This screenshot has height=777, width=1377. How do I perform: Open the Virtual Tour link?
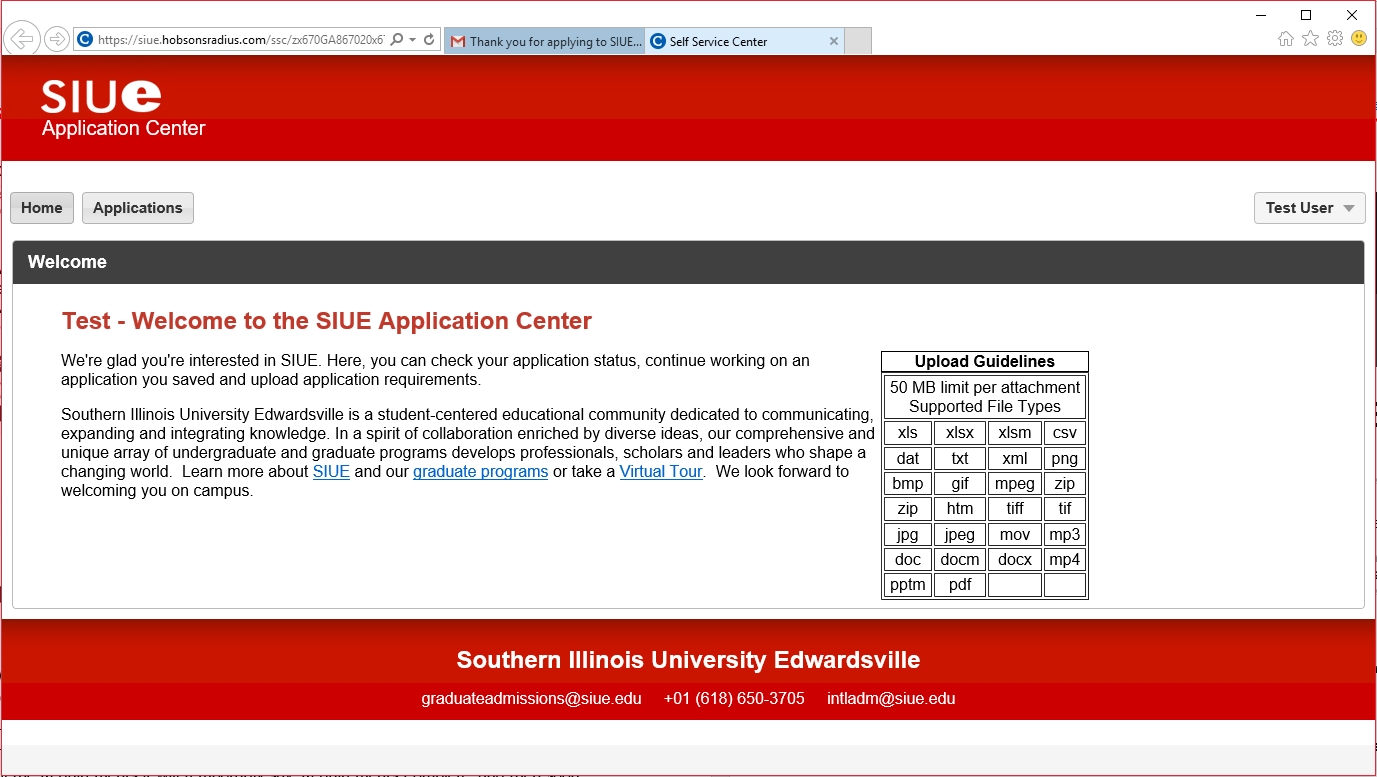660,472
